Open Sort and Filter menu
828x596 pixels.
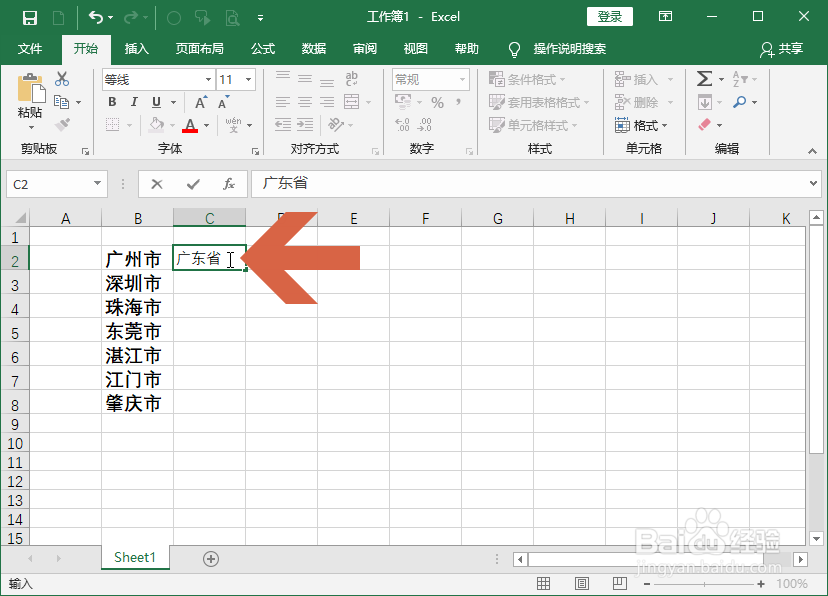pyautogui.click(x=745, y=79)
